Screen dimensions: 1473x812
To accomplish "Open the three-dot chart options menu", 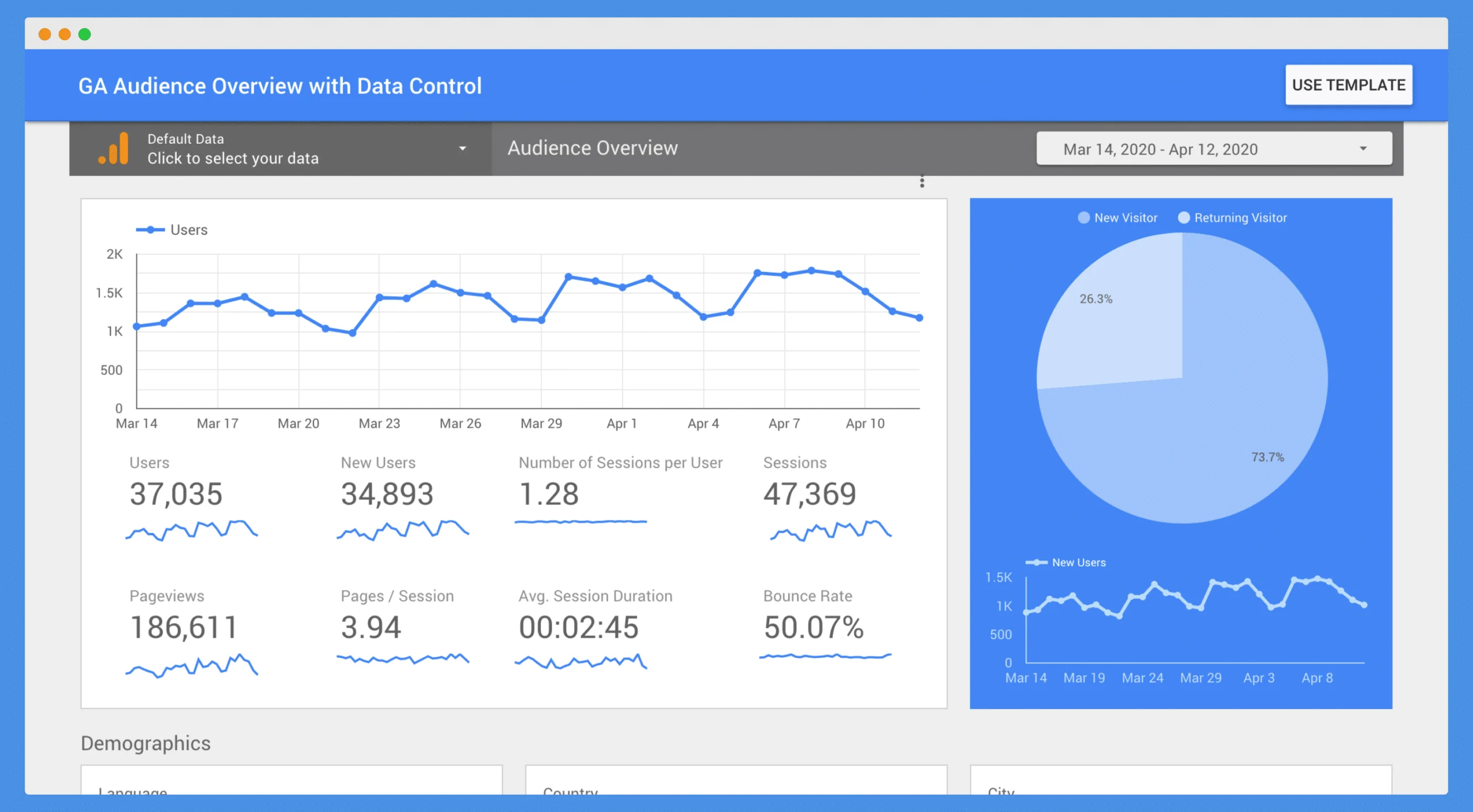I will (x=922, y=182).
